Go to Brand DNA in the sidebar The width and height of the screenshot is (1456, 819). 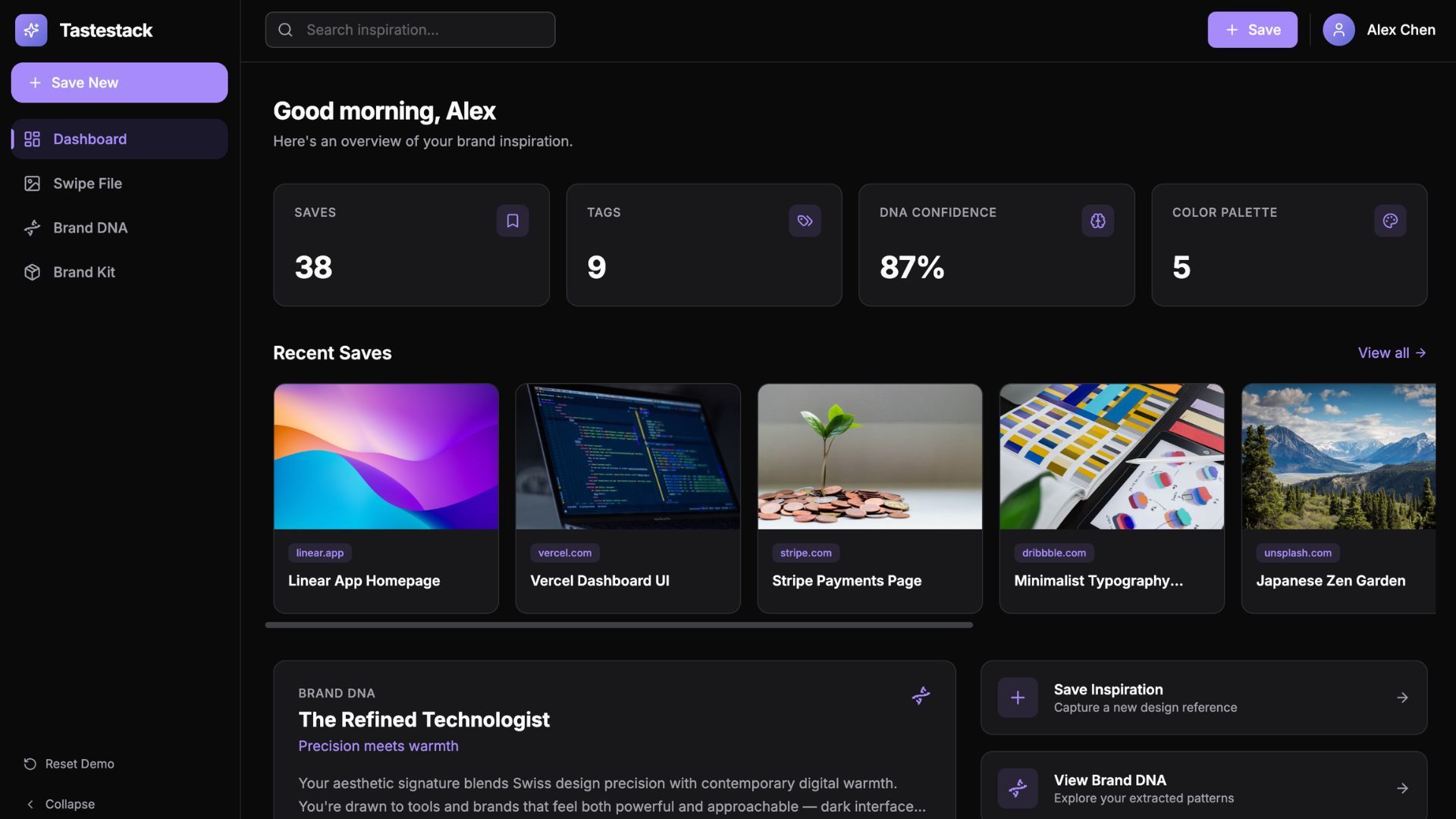89,227
